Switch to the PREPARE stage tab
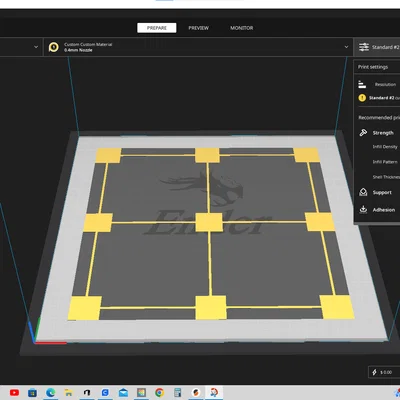 pyautogui.click(x=157, y=28)
